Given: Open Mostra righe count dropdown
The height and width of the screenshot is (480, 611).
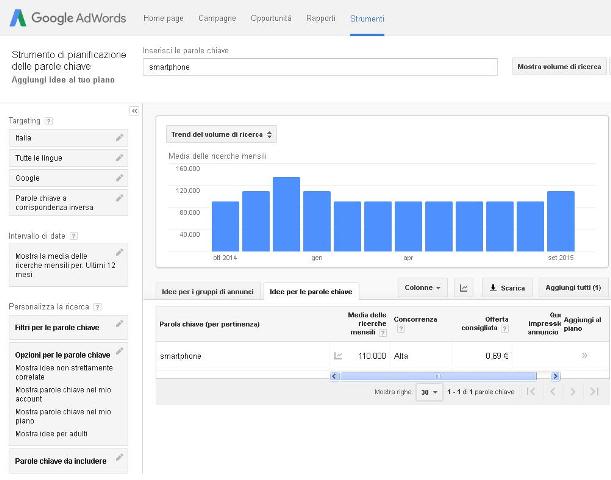Looking at the screenshot, I should [x=429, y=392].
